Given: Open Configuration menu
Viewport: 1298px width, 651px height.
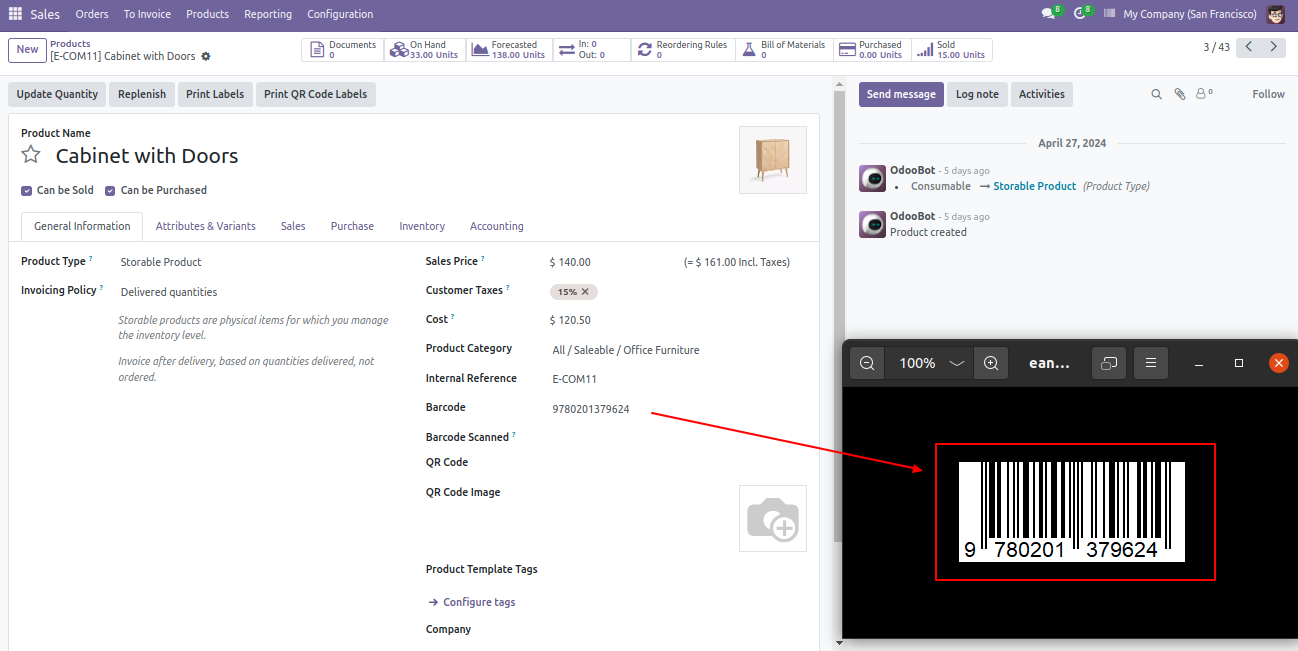Looking at the screenshot, I should [x=340, y=14].
